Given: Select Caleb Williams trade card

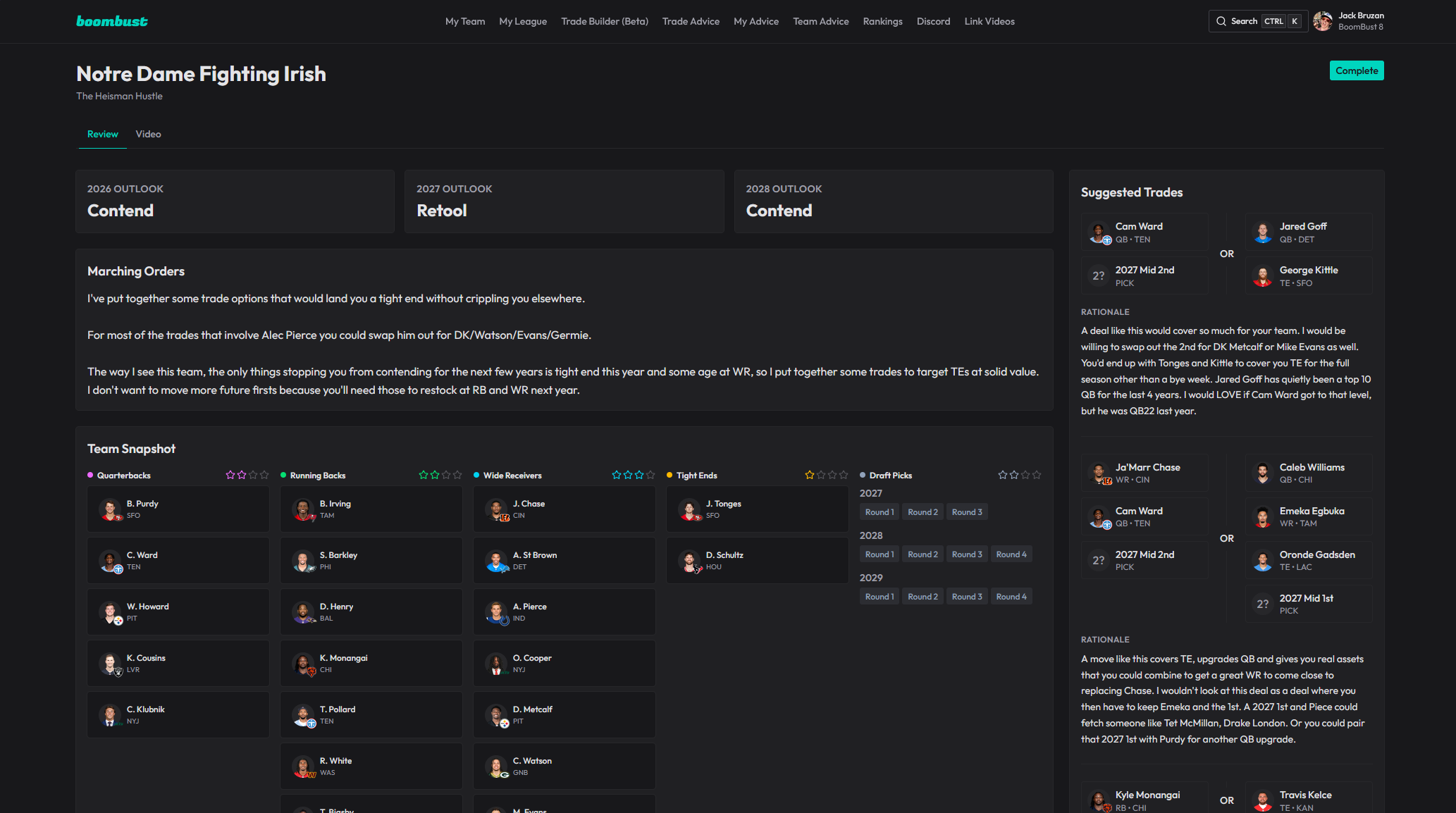Looking at the screenshot, I should [x=1309, y=473].
